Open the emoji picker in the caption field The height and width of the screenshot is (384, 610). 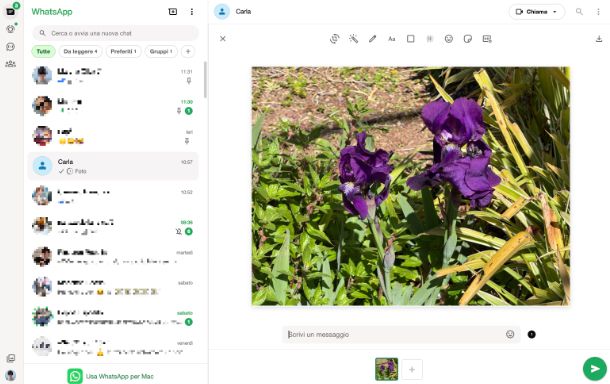pyautogui.click(x=510, y=334)
